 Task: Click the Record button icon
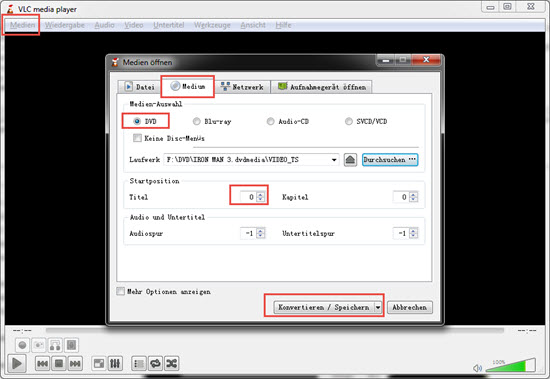pos(22,345)
